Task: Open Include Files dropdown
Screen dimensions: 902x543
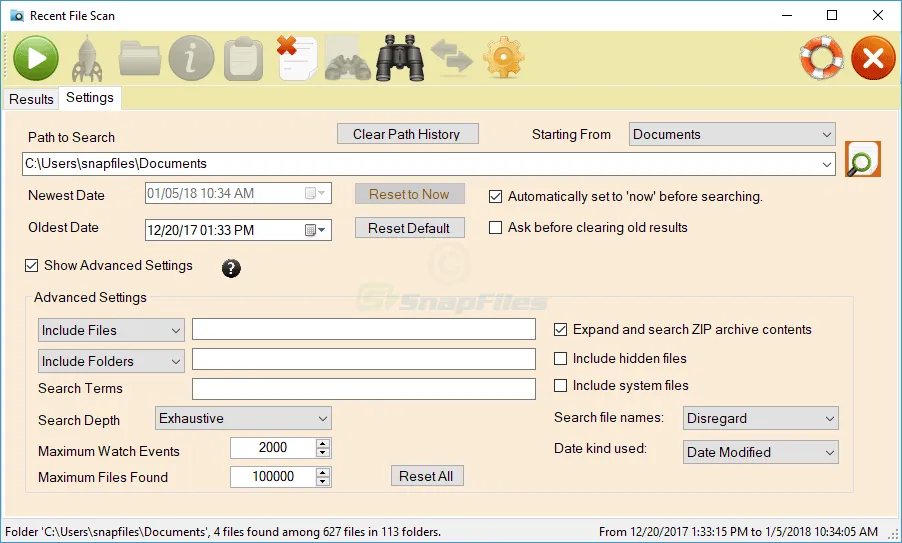Action: pyautogui.click(x=111, y=330)
